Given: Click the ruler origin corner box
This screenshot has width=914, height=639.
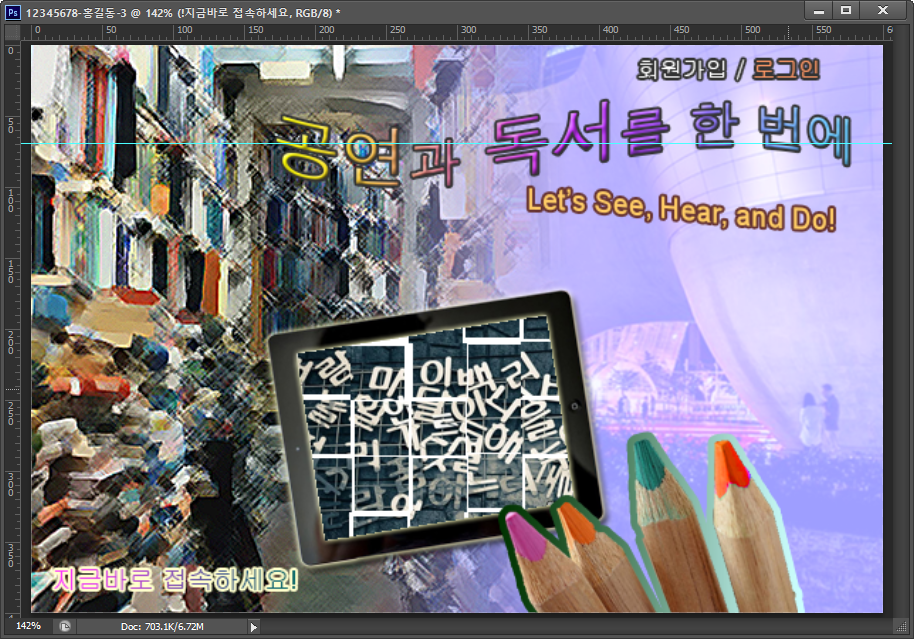Looking at the screenshot, I should tap(12, 32).
